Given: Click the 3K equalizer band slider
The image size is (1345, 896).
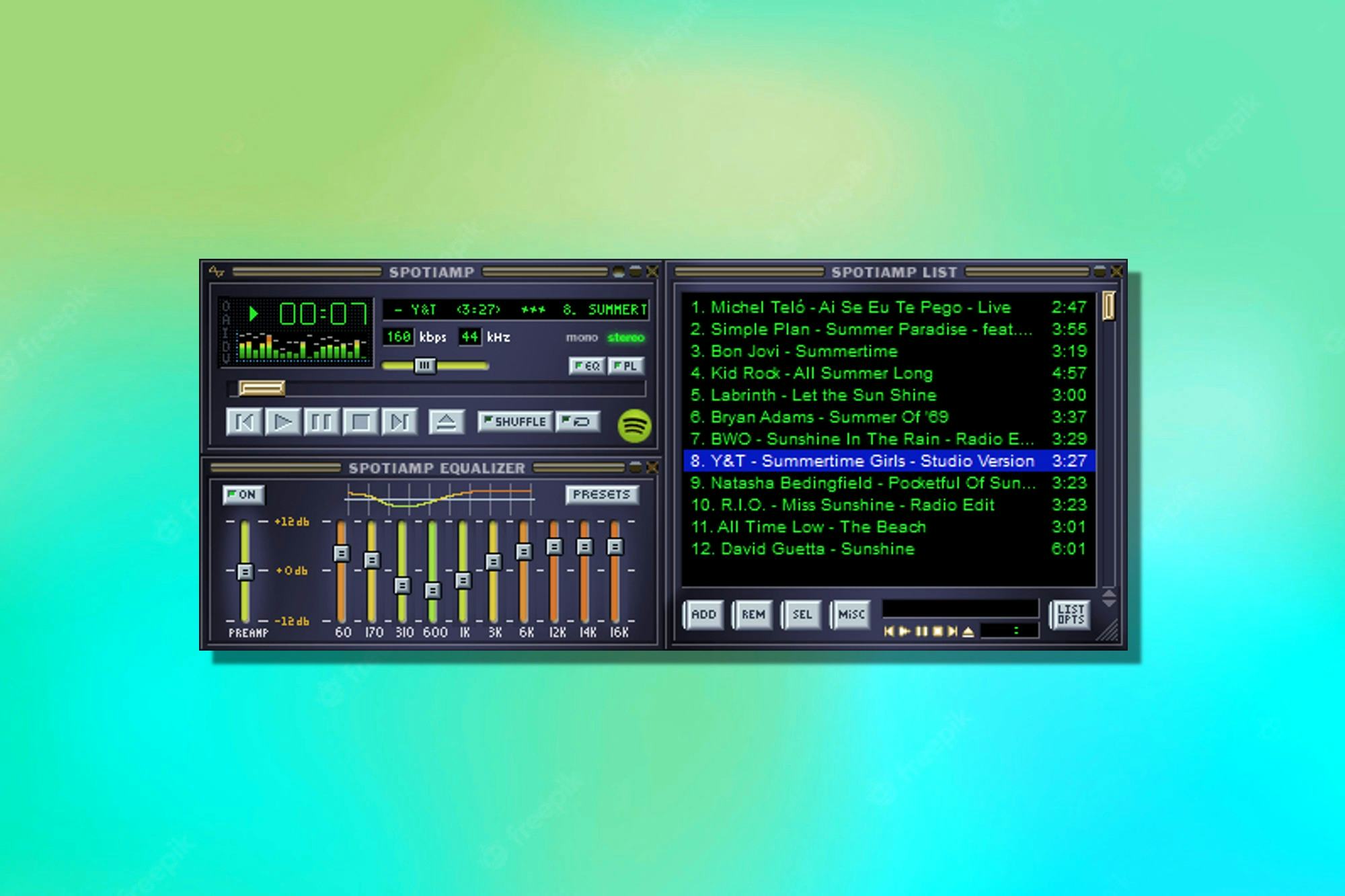Looking at the screenshot, I should [494, 561].
